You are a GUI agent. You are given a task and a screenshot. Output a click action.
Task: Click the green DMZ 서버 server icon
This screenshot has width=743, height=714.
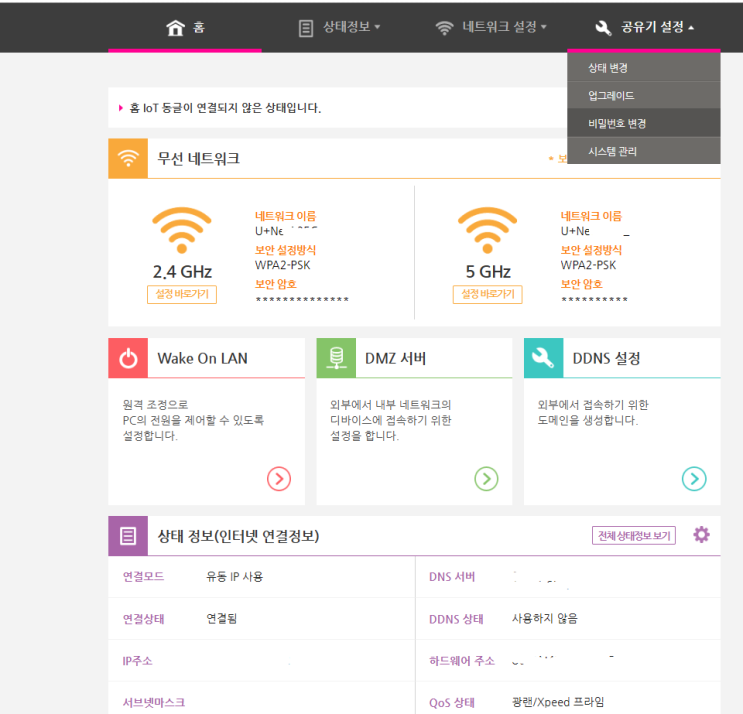(336, 358)
